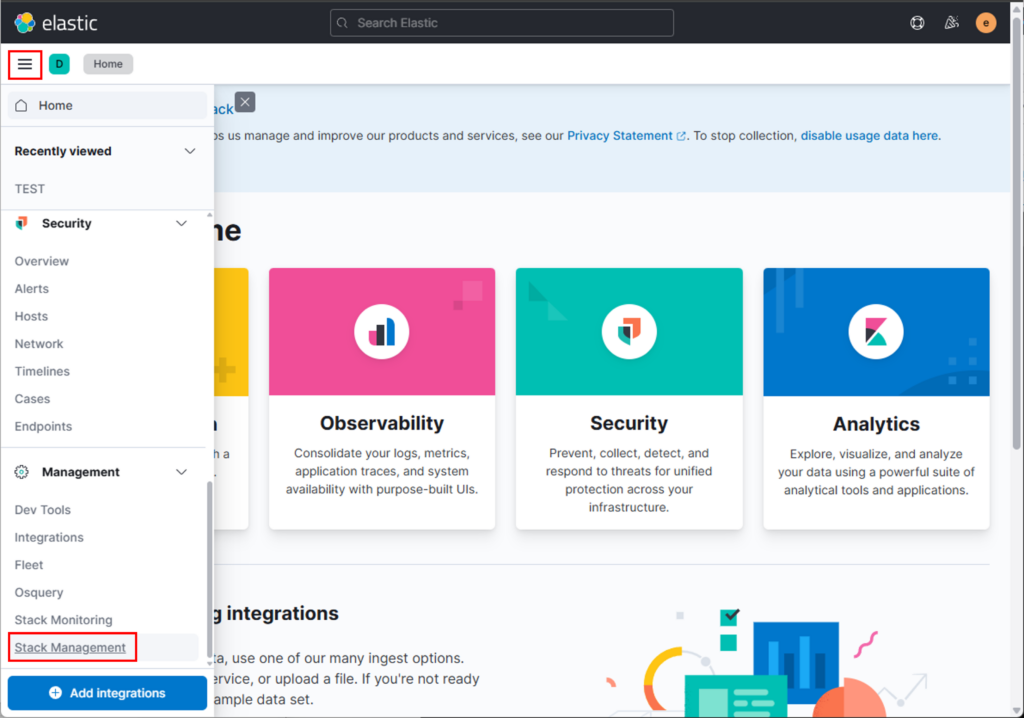The height and width of the screenshot is (718, 1024).
Task: Collapse the Recently viewed section
Action: pyautogui.click(x=190, y=151)
